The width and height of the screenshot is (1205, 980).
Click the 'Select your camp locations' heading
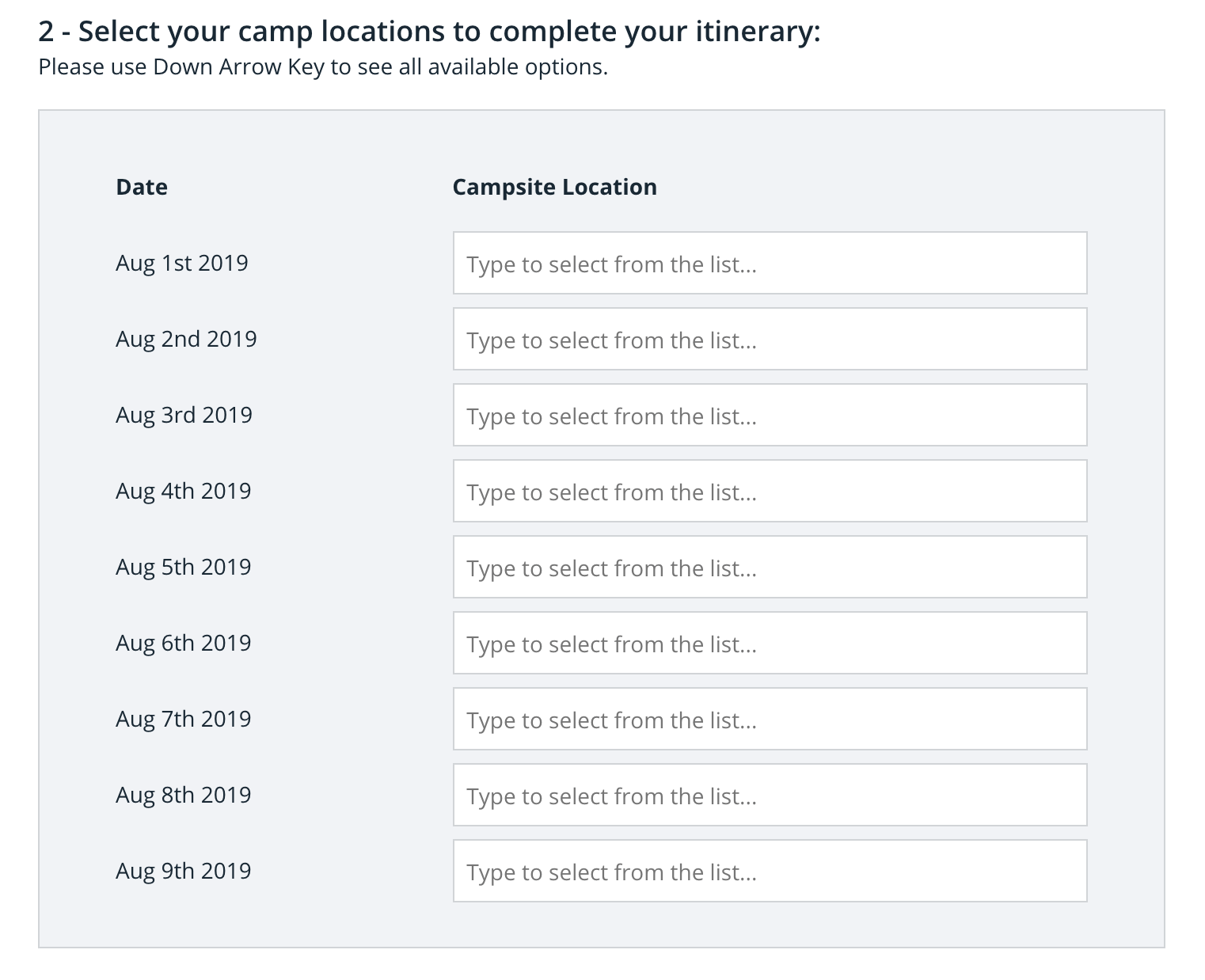429,32
